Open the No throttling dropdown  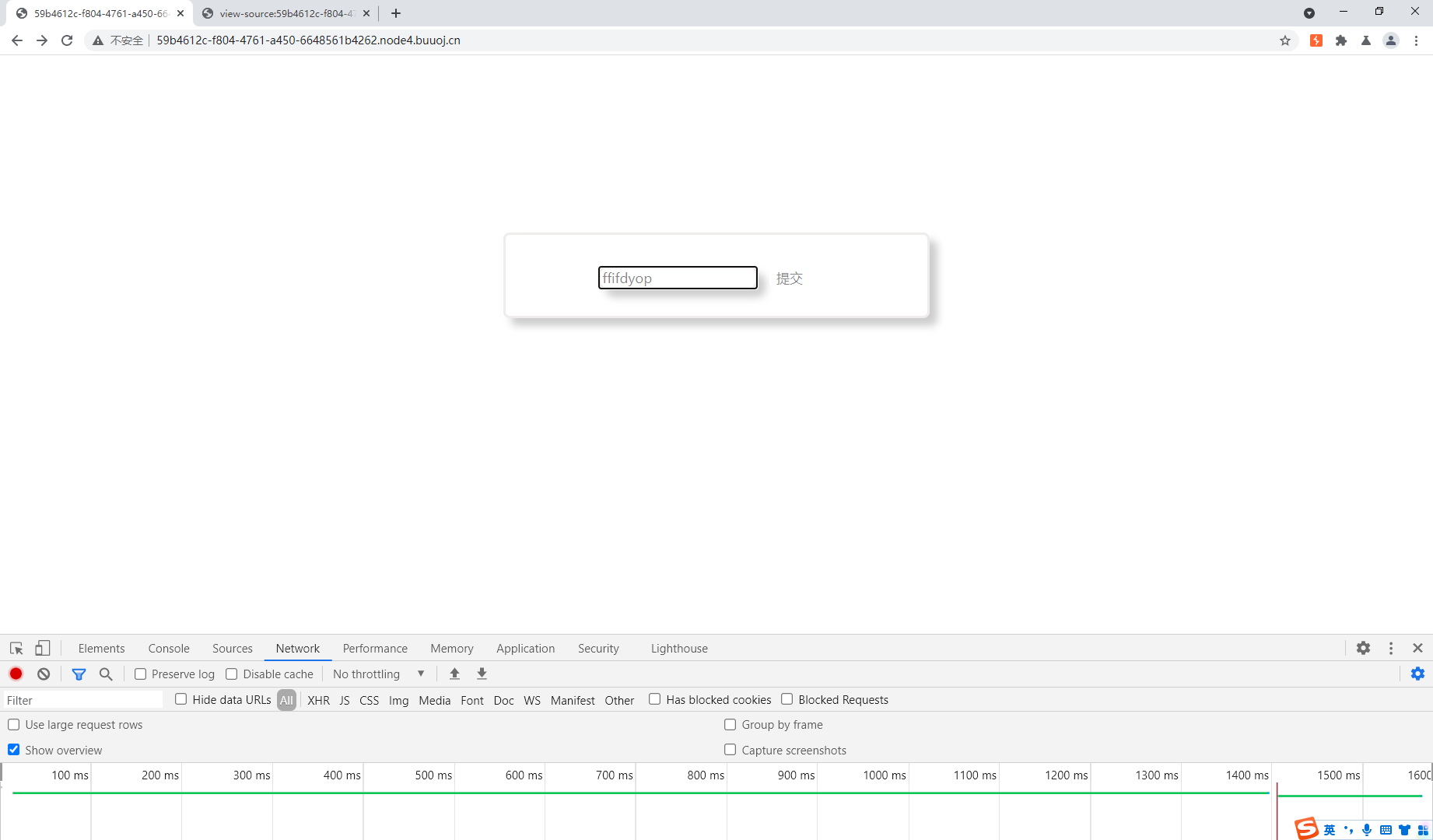tap(379, 674)
